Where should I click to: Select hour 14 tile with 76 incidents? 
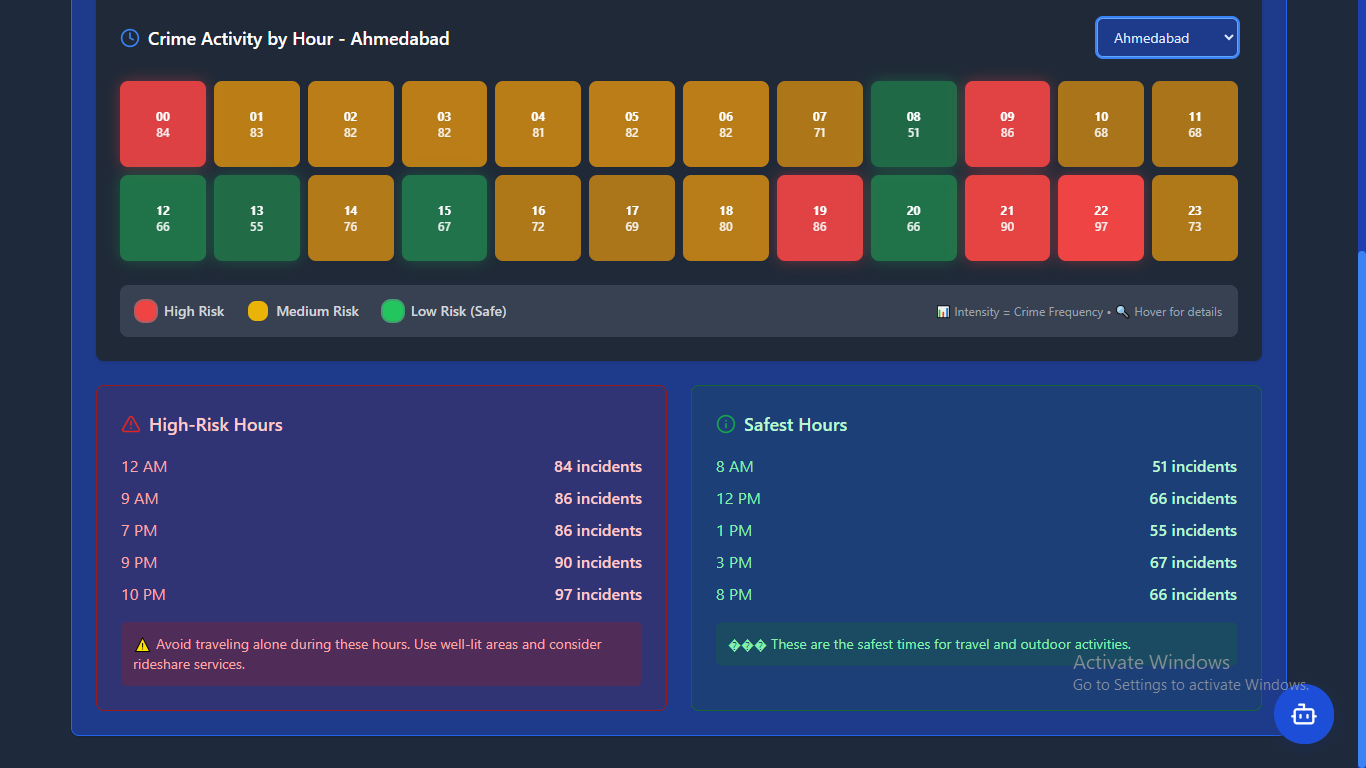(350, 218)
